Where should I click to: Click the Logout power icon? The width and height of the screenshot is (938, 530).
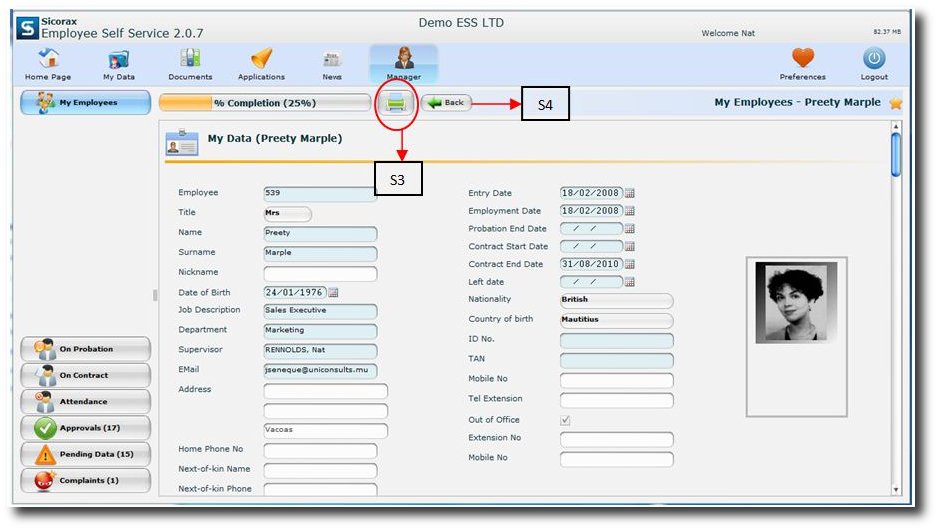873,64
